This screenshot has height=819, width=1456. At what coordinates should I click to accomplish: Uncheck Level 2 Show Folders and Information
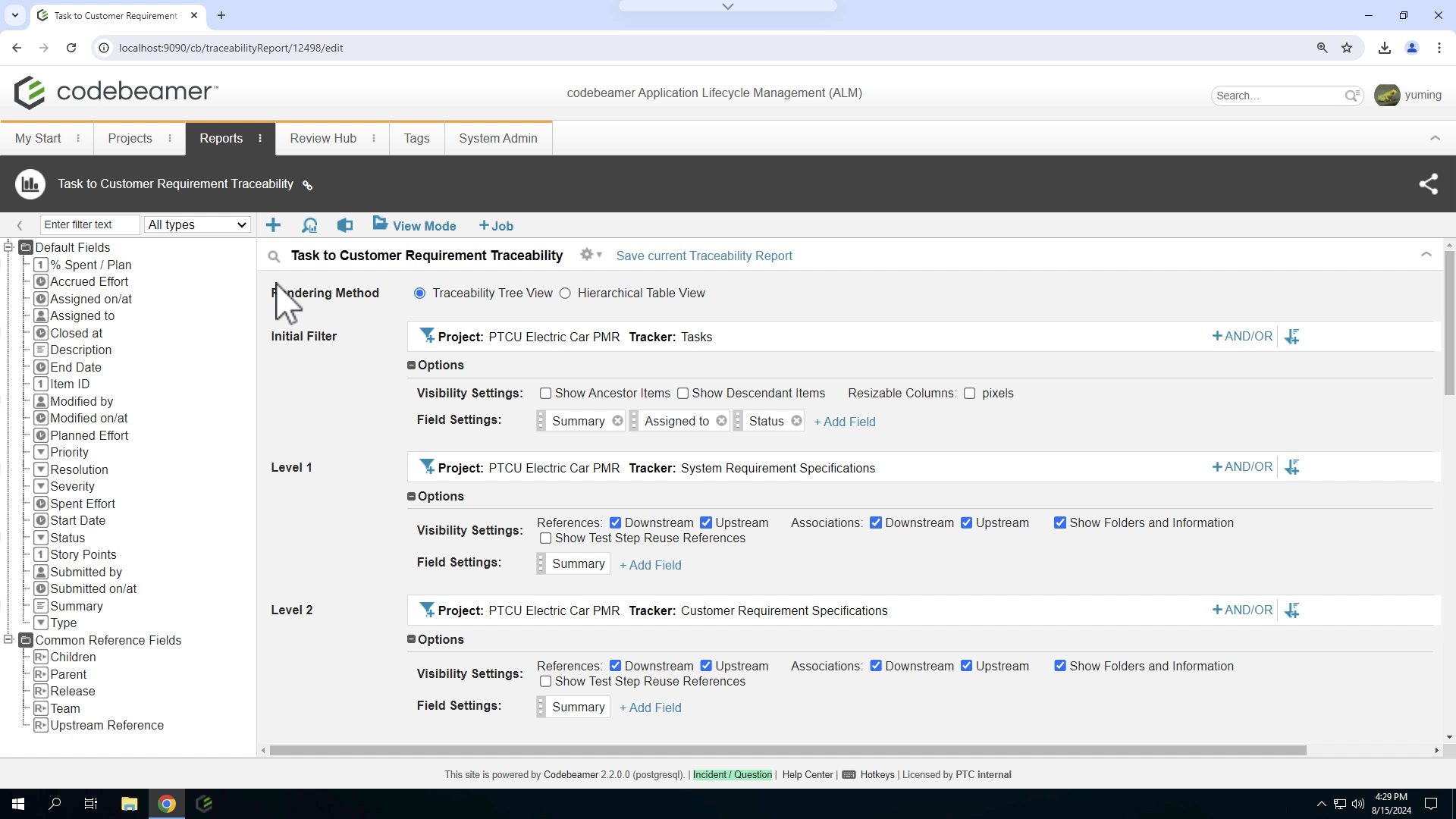point(1060,667)
